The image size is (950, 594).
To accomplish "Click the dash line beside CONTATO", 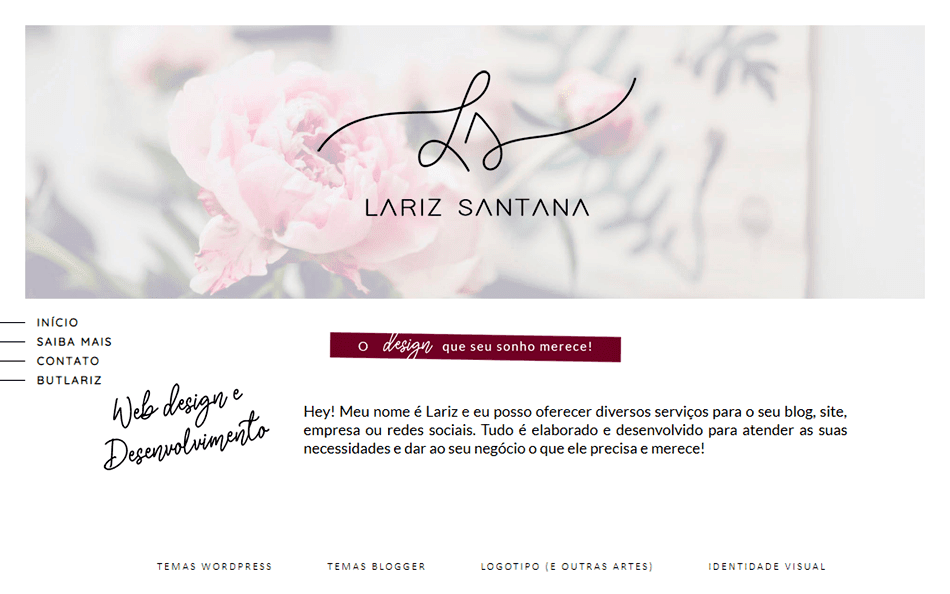I will (13, 361).
